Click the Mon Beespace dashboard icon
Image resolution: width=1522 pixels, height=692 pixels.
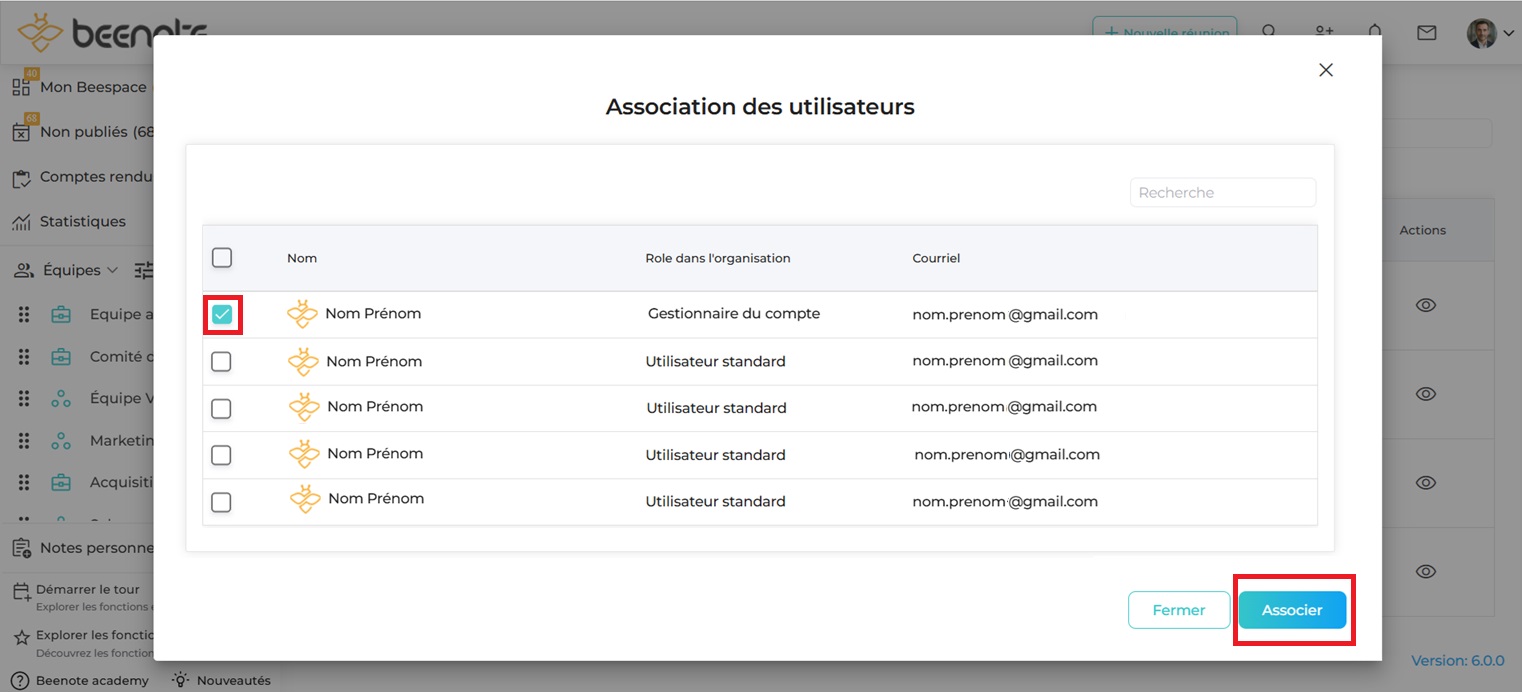coord(21,87)
